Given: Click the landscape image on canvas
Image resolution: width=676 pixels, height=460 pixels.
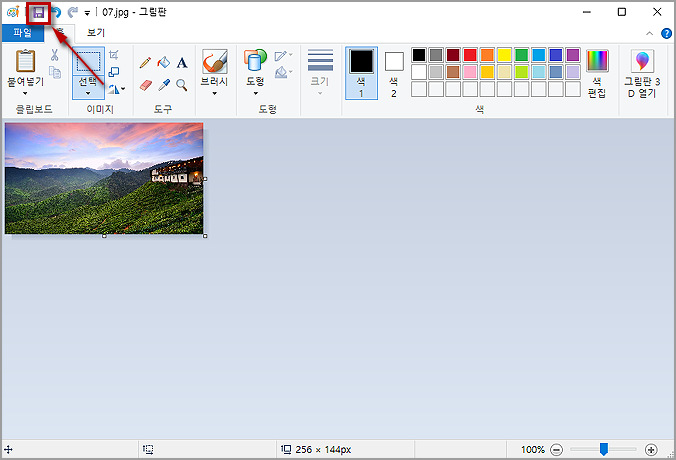Looking at the screenshot, I should click(x=104, y=178).
